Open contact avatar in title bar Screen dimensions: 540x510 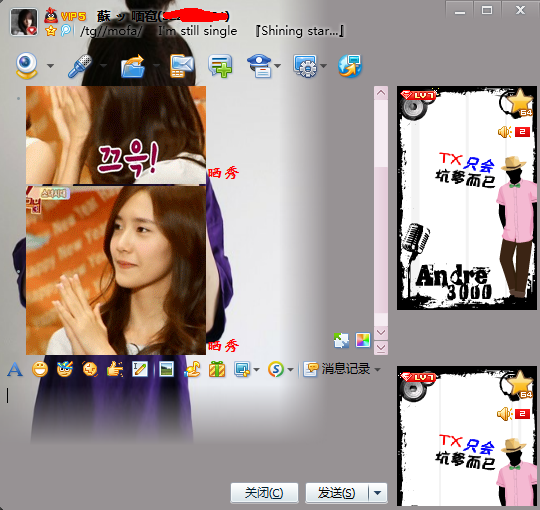[x=24, y=22]
